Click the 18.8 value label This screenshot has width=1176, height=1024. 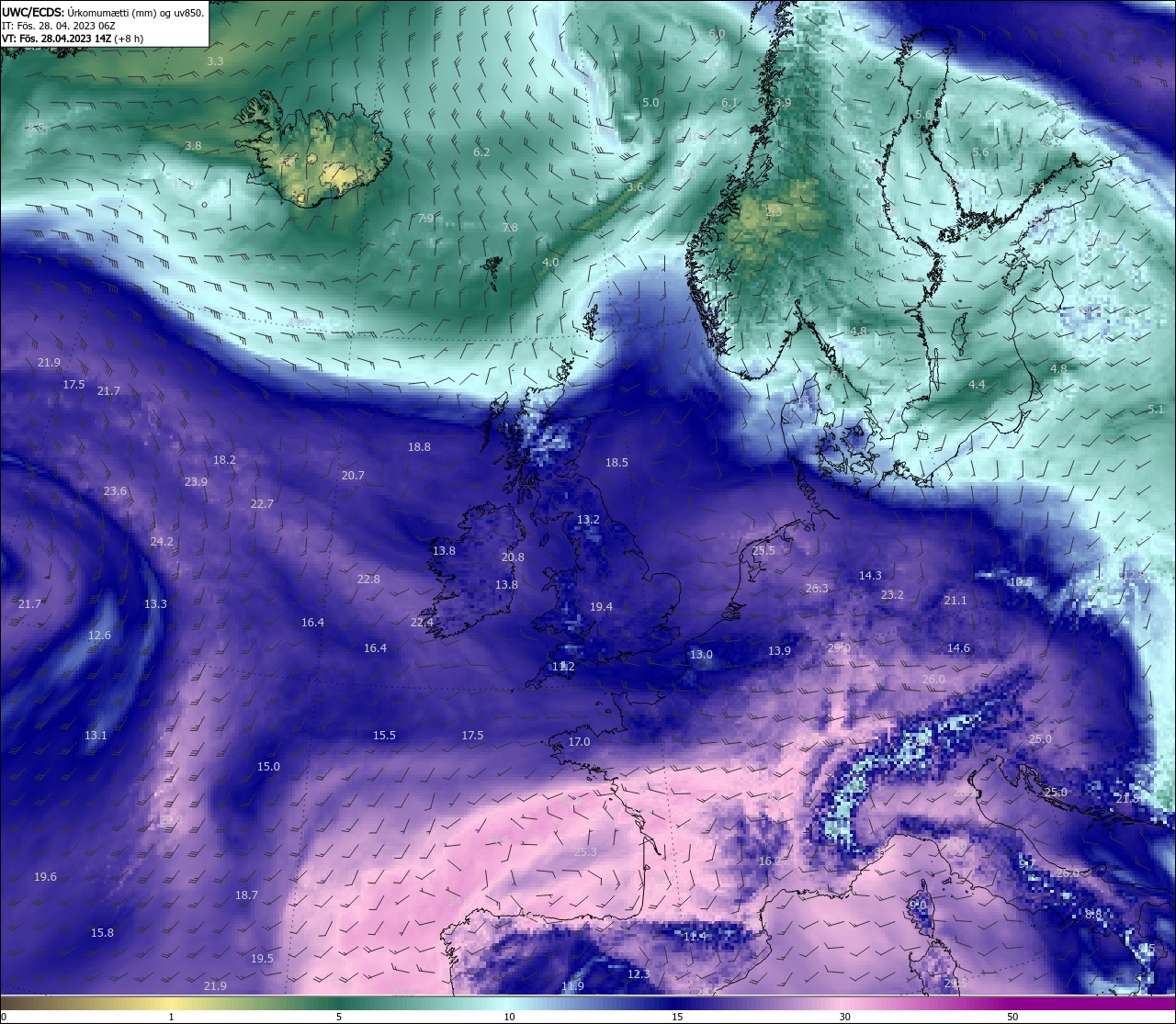point(419,447)
